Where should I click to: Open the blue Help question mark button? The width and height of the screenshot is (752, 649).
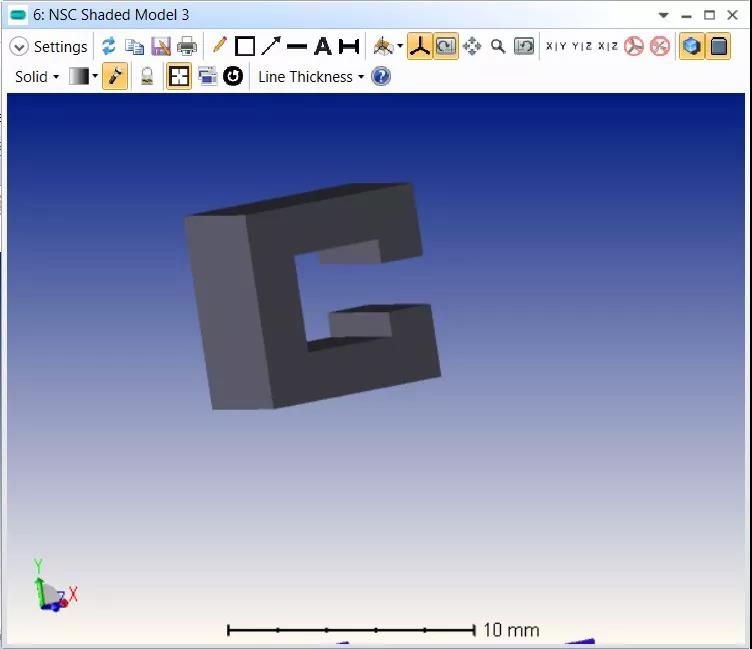(x=381, y=76)
